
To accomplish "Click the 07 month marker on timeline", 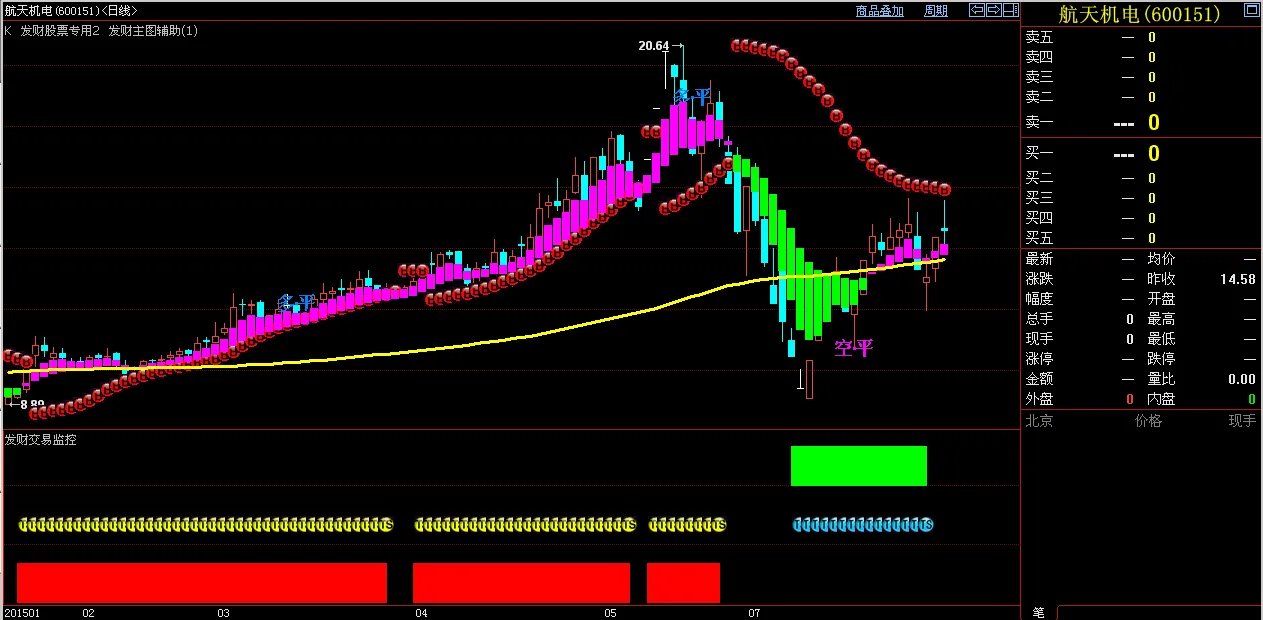I will 754,612.
